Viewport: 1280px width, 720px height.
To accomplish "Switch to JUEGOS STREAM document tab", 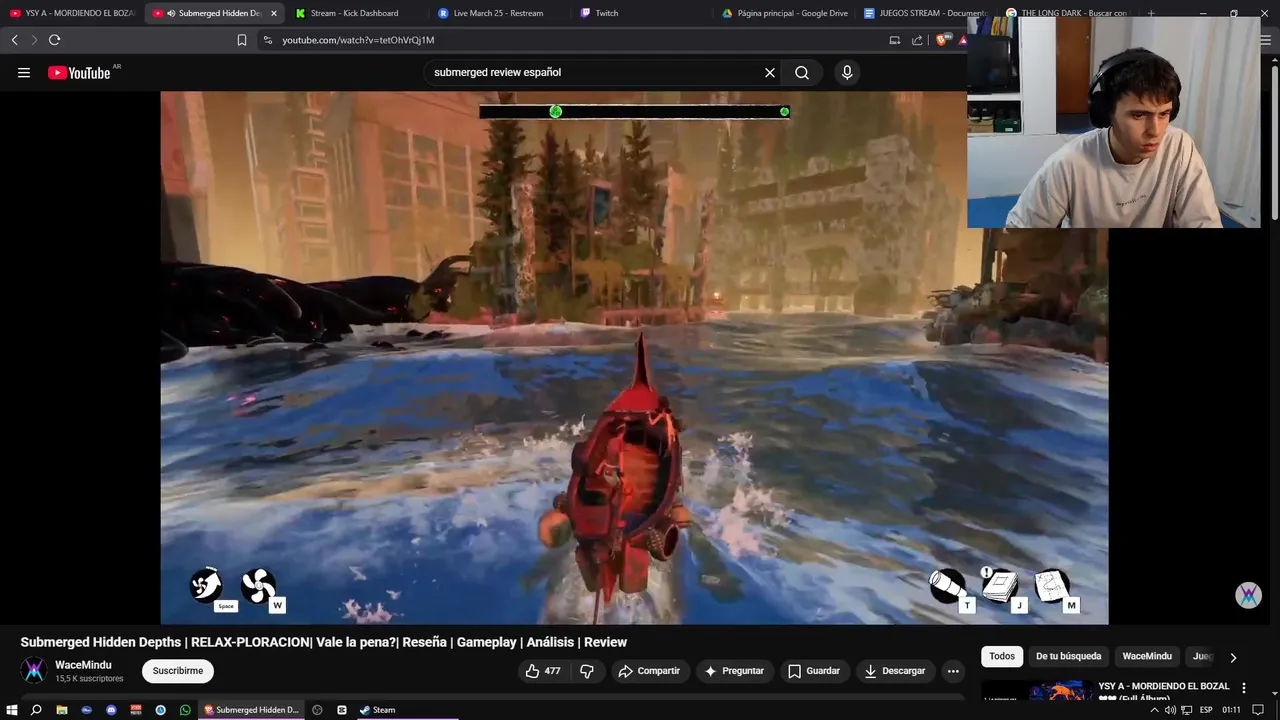I will pos(925,13).
